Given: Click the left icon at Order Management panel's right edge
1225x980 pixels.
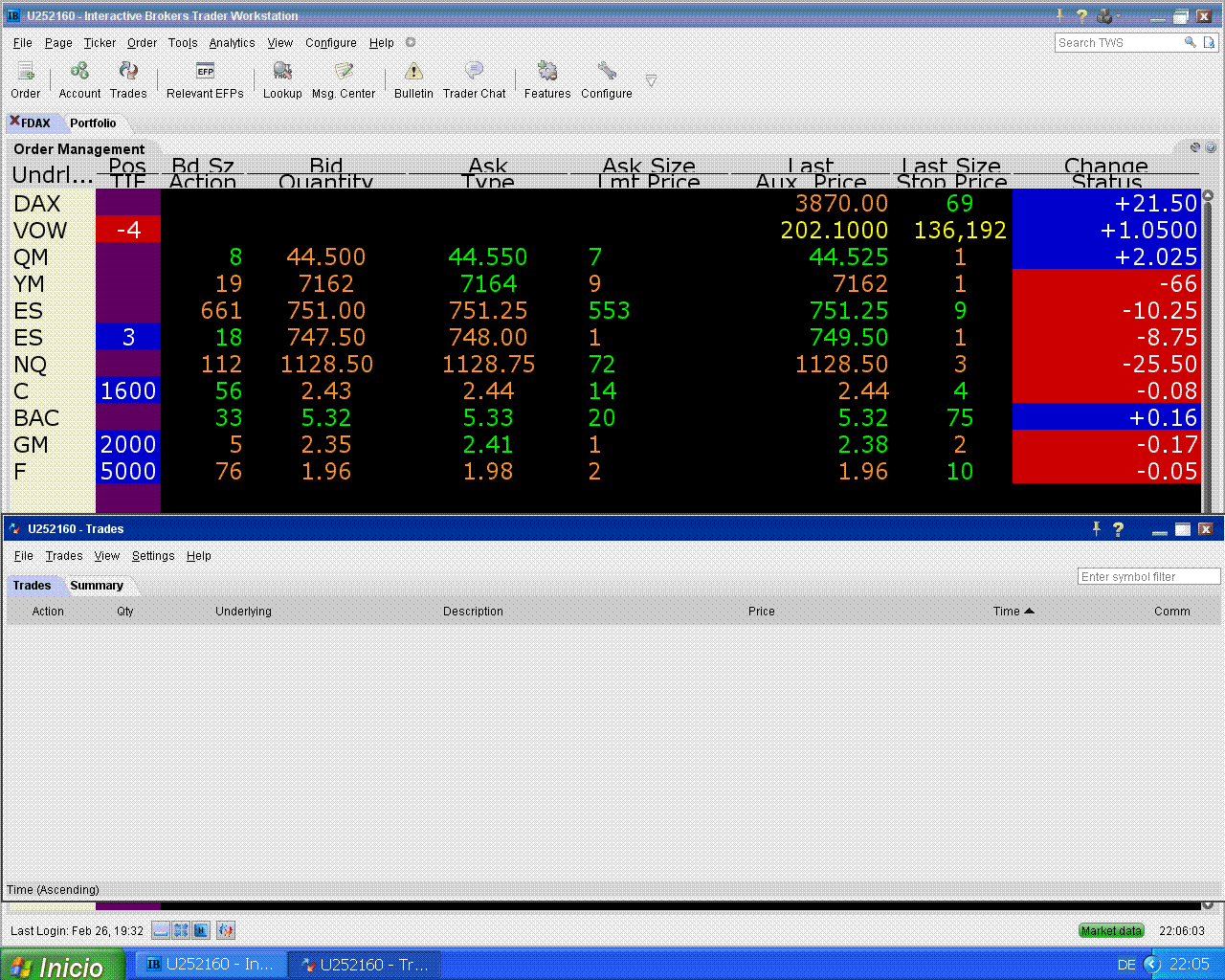Looking at the screenshot, I should (x=1195, y=147).
